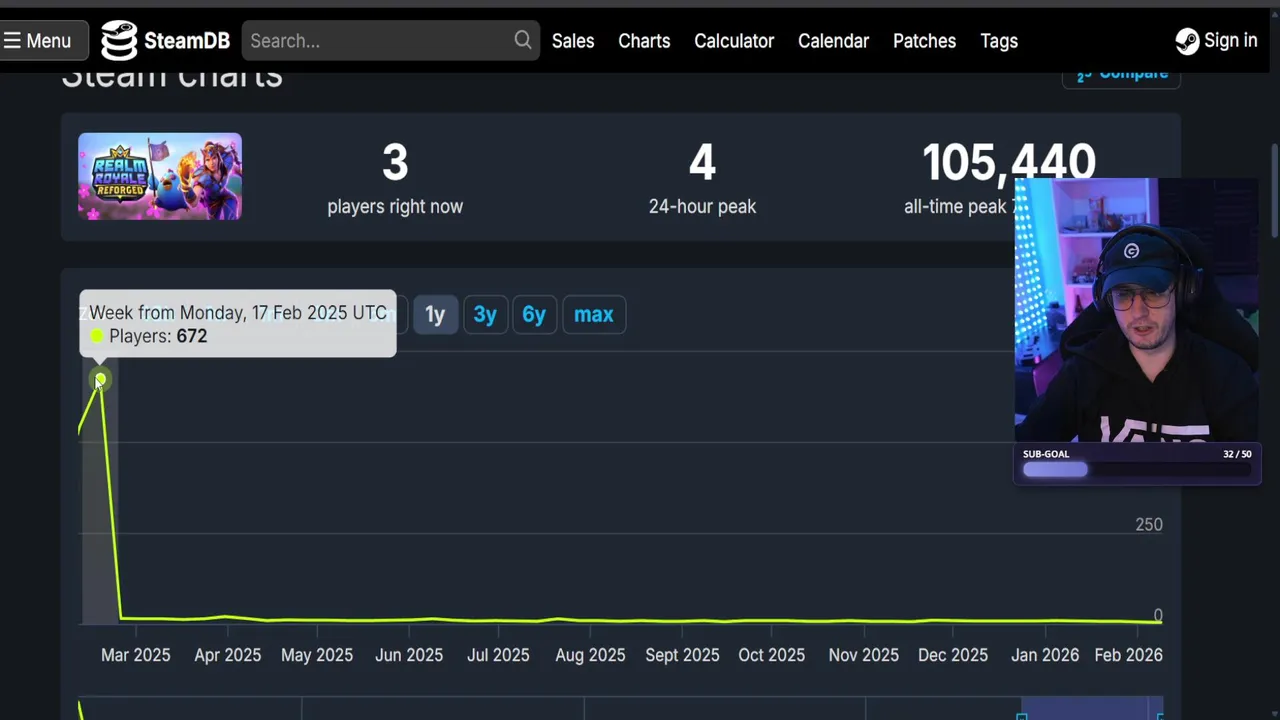This screenshot has height=720, width=1280.
Task: Click the Sign in link
Action: pyautogui.click(x=1231, y=40)
